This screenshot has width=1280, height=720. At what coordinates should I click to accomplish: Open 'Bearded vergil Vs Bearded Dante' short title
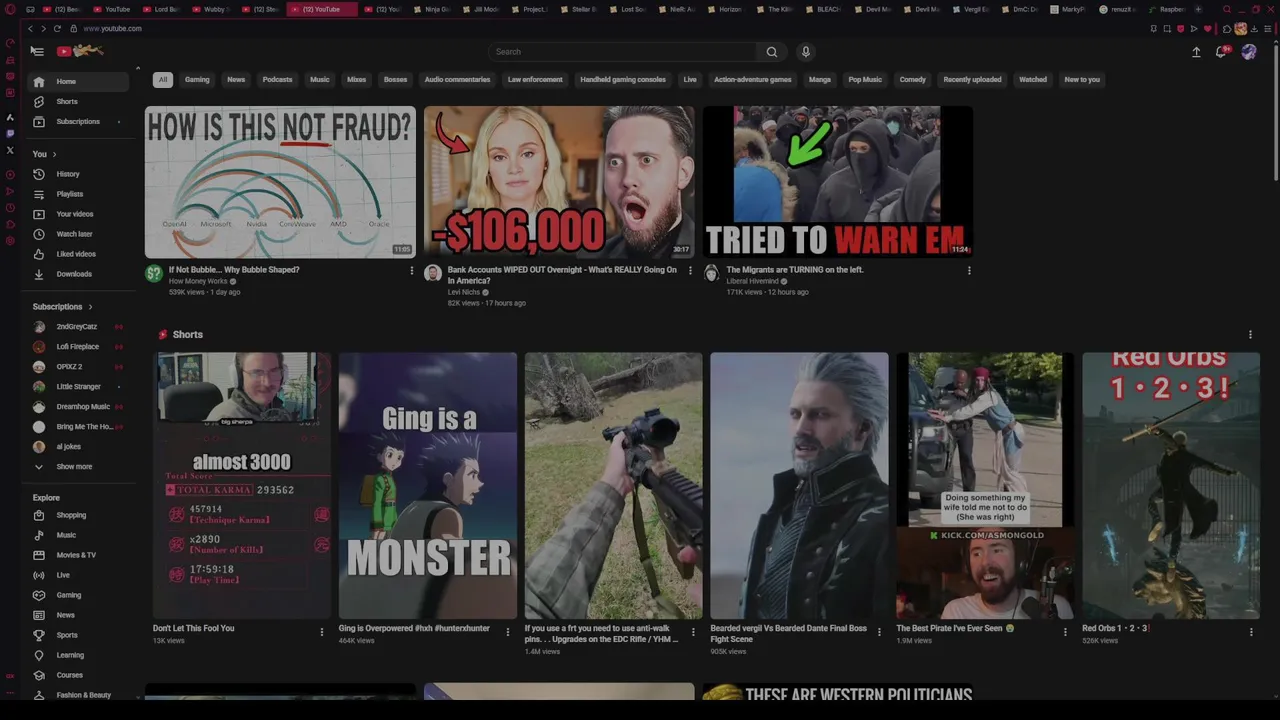click(x=789, y=633)
